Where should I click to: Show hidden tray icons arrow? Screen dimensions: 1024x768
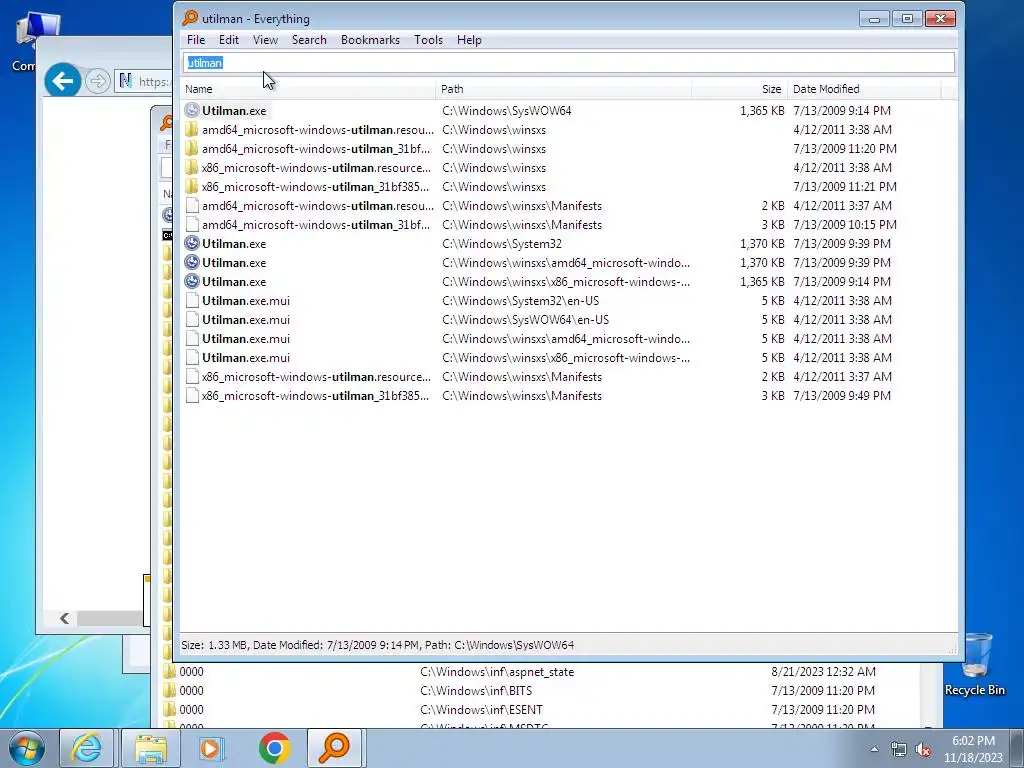tap(874, 749)
